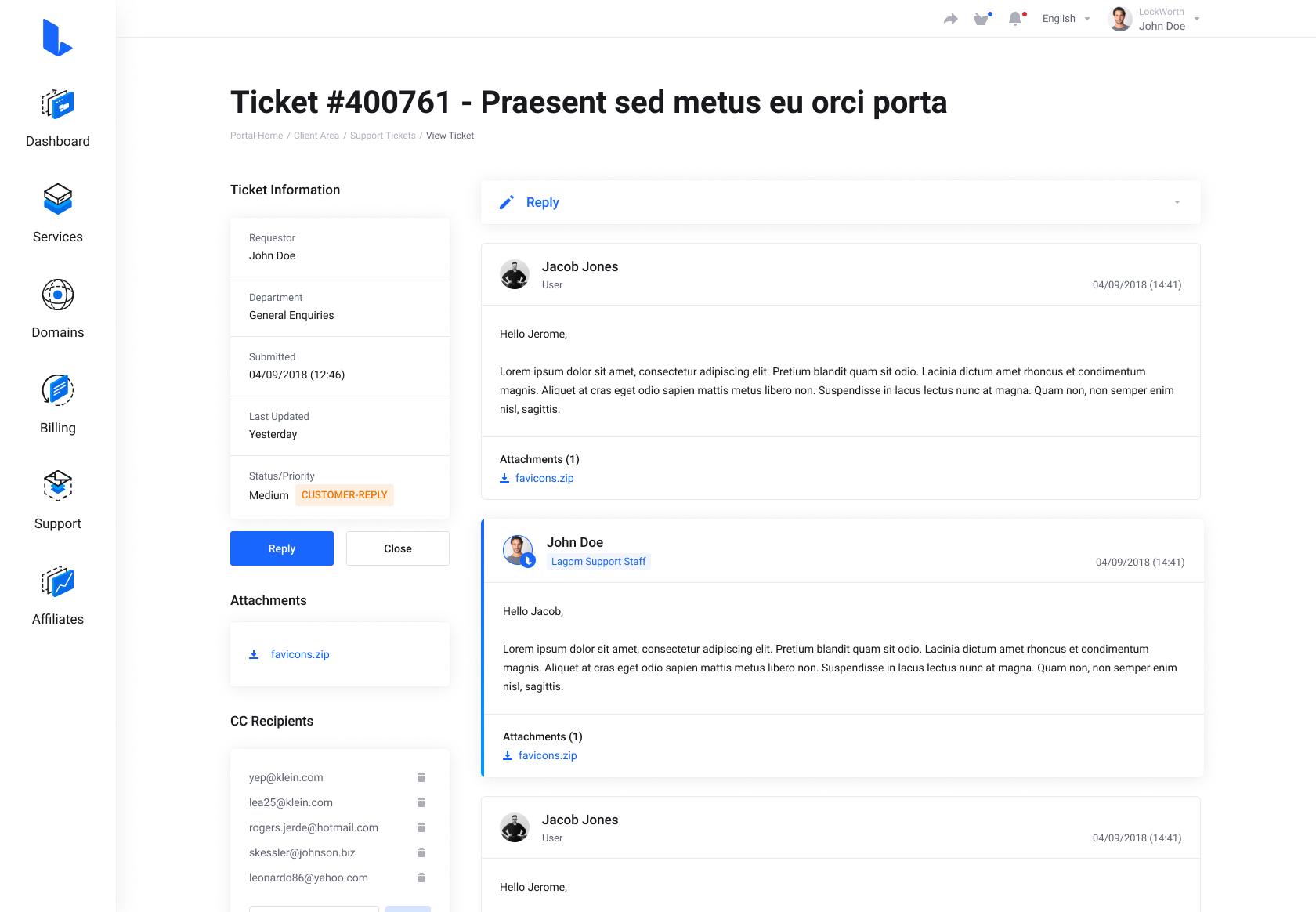Image resolution: width=1316 pixels, height=912 pixels.
Task: Click the forward arrow icon in header
Action: point(950,19)
